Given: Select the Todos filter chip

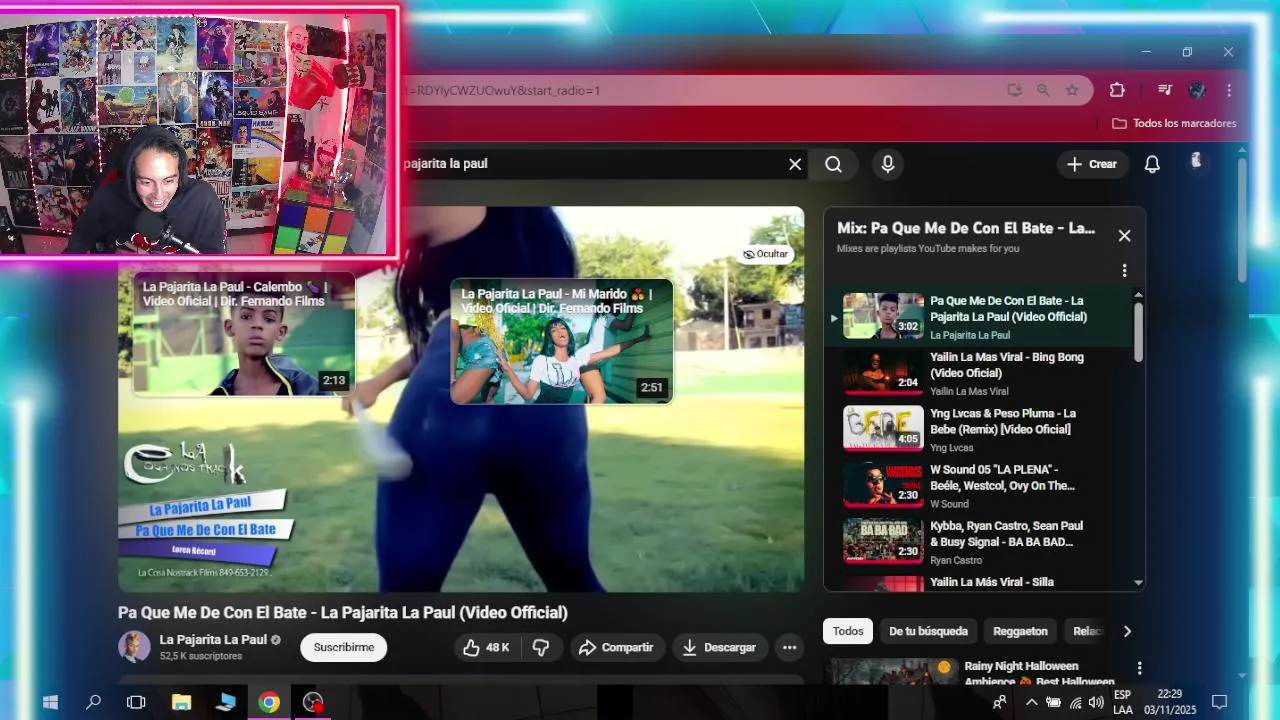Looking at the screenshot, I should point(848,631).
